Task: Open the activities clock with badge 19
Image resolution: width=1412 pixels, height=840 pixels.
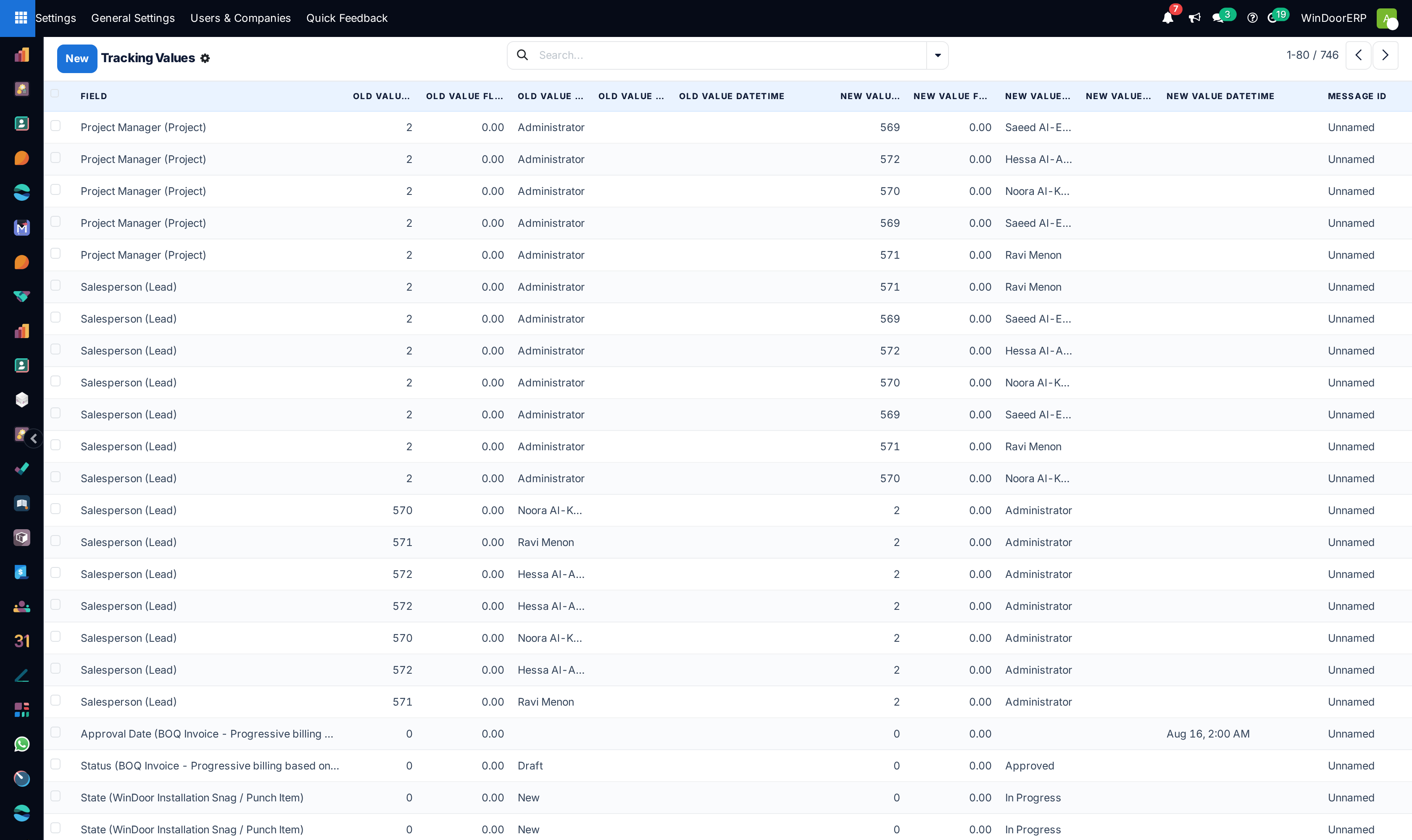Action: (1272, 18)
